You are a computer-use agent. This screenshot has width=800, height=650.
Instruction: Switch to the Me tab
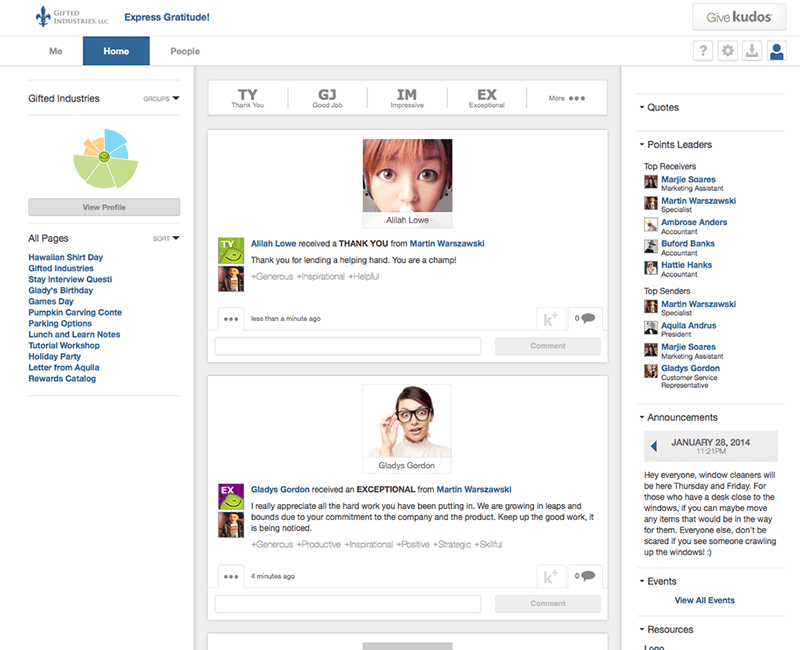(x=56, y=51)
